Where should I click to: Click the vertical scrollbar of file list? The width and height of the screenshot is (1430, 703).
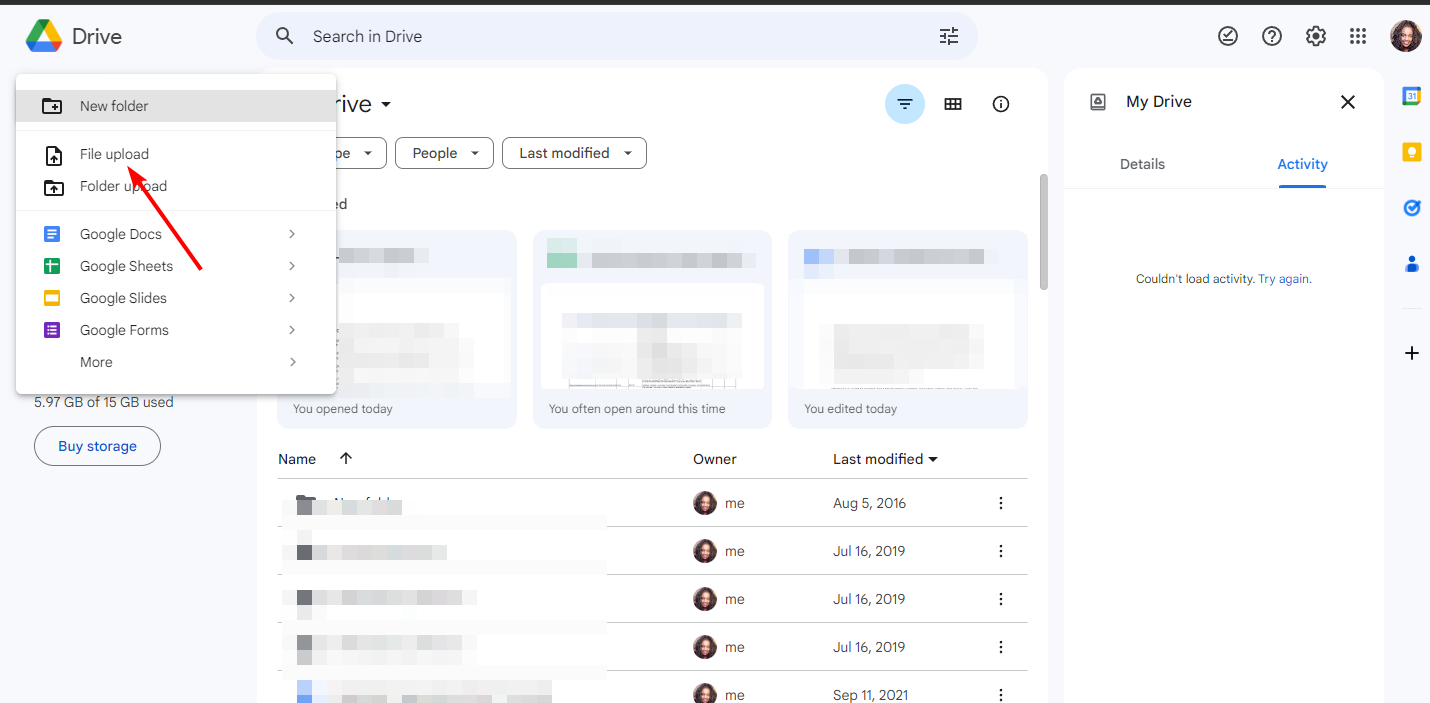pyautogui.click(x=1044, y=232)
